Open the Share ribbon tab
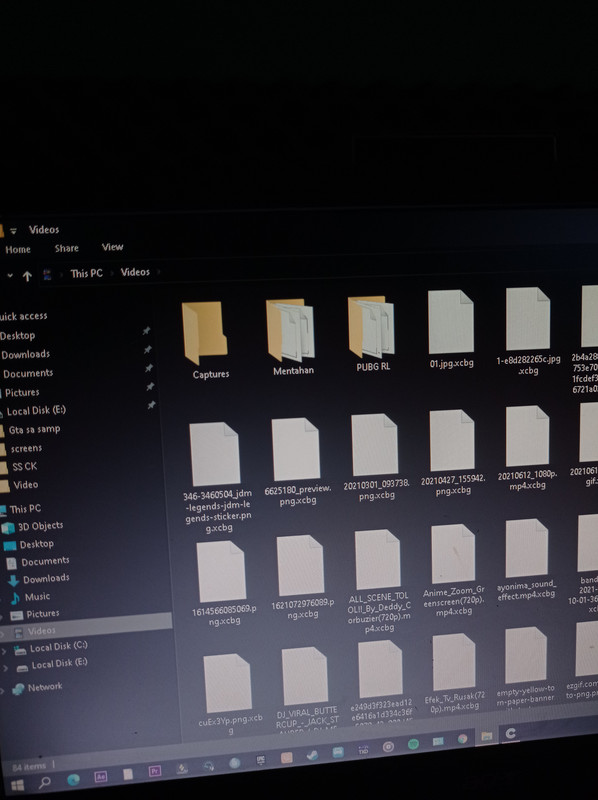Image resolution: width=598 pixels, height=800 pixels. coord(66,248)
